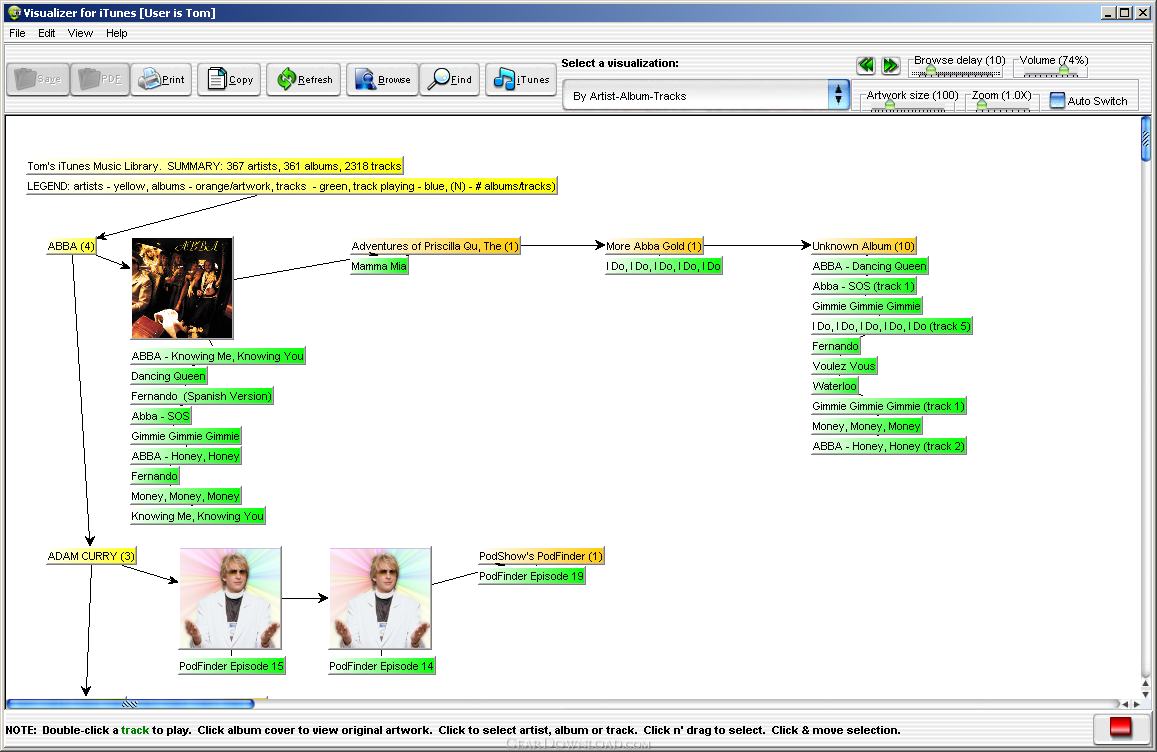This screenshot has height=752, width=1157.
Task: Click the ABBA album cover artwork
Action: pyautogui.click(x=182, y=288)
